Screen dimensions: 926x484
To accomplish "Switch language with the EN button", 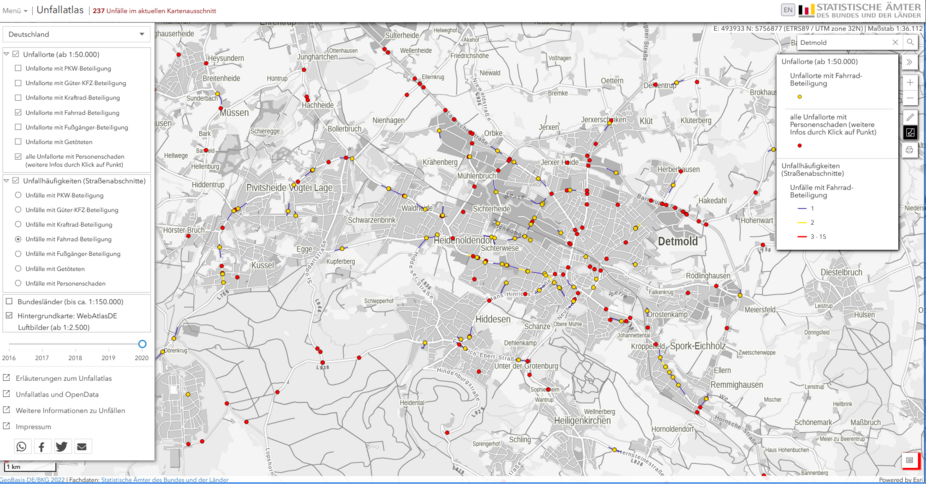I will coord(788,10).
